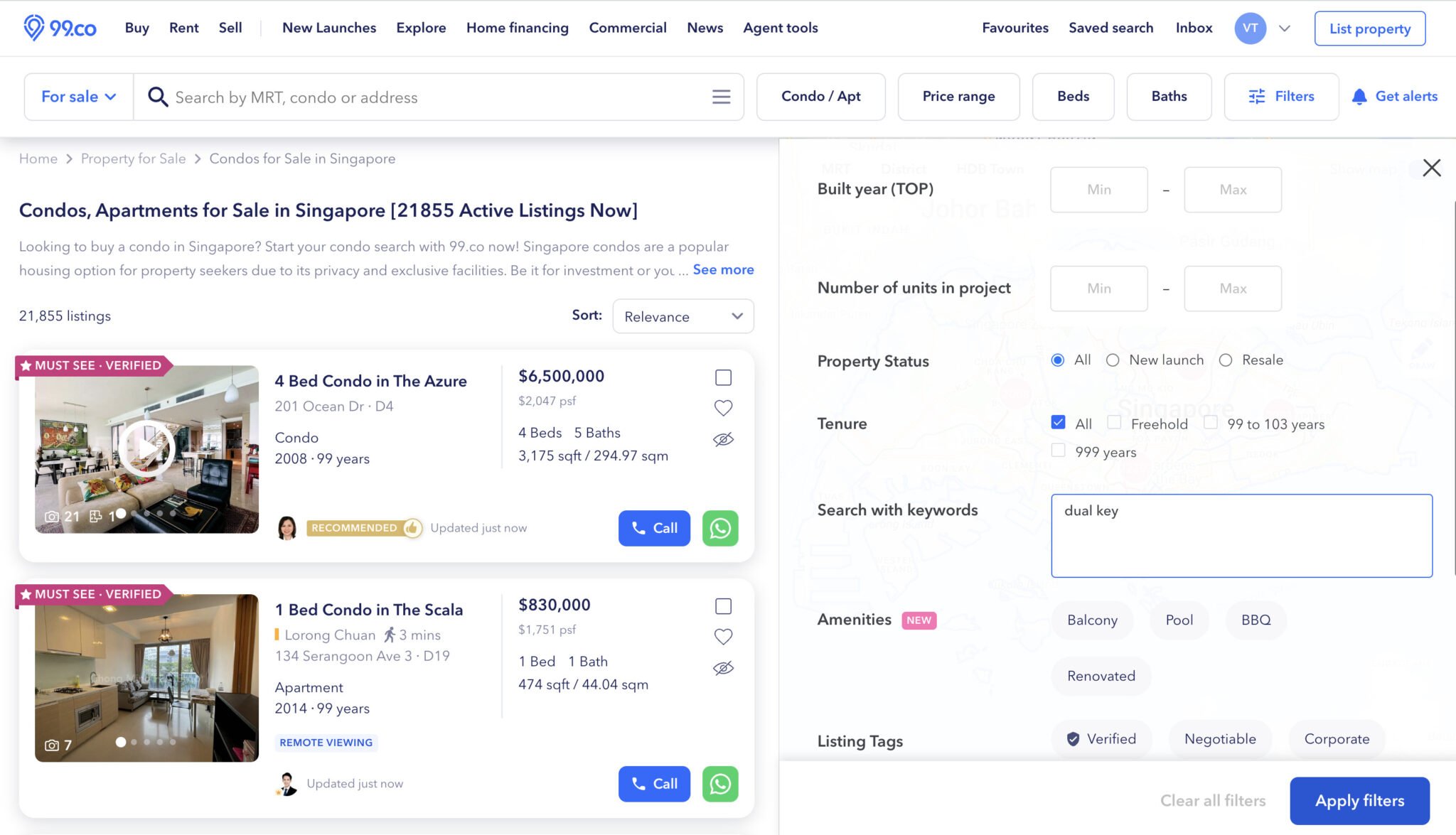Open the search bar hamburger menu icon

(721, 97)
